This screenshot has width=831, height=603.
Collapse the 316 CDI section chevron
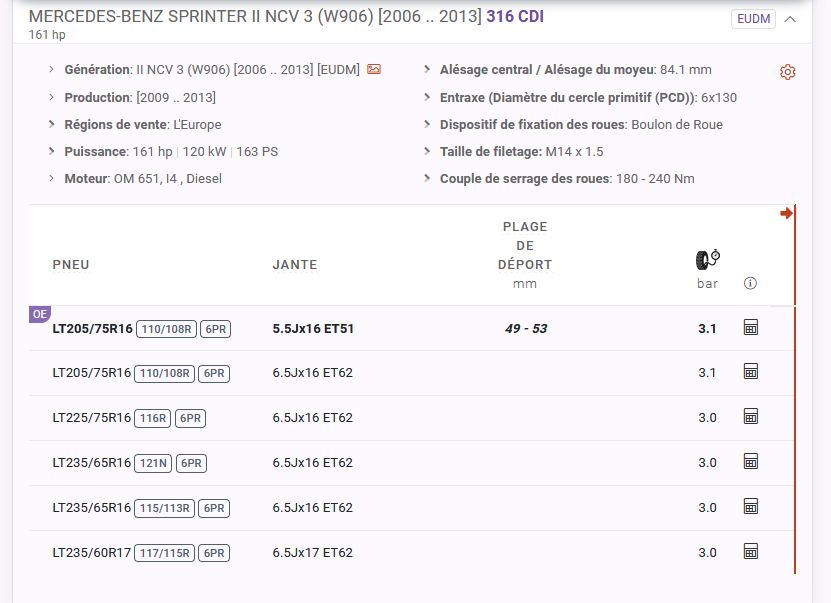pos(791,19)
